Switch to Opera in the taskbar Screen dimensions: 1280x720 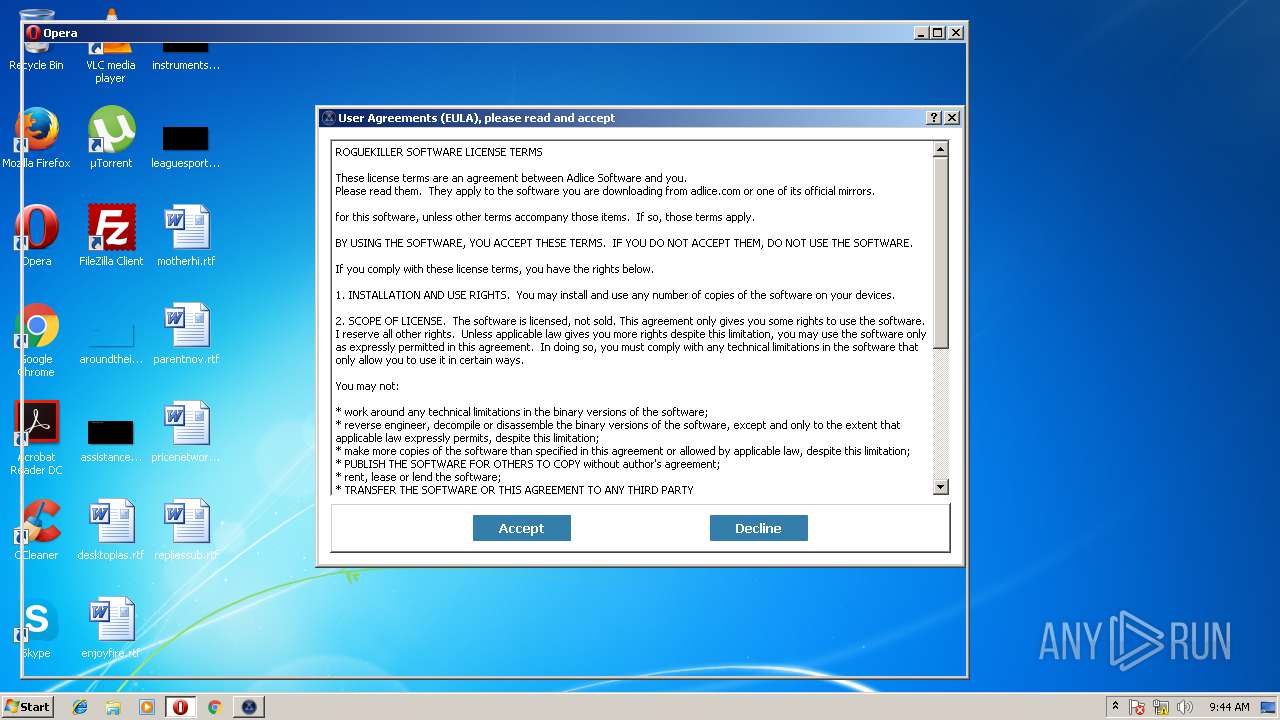(x=180, y=707)
